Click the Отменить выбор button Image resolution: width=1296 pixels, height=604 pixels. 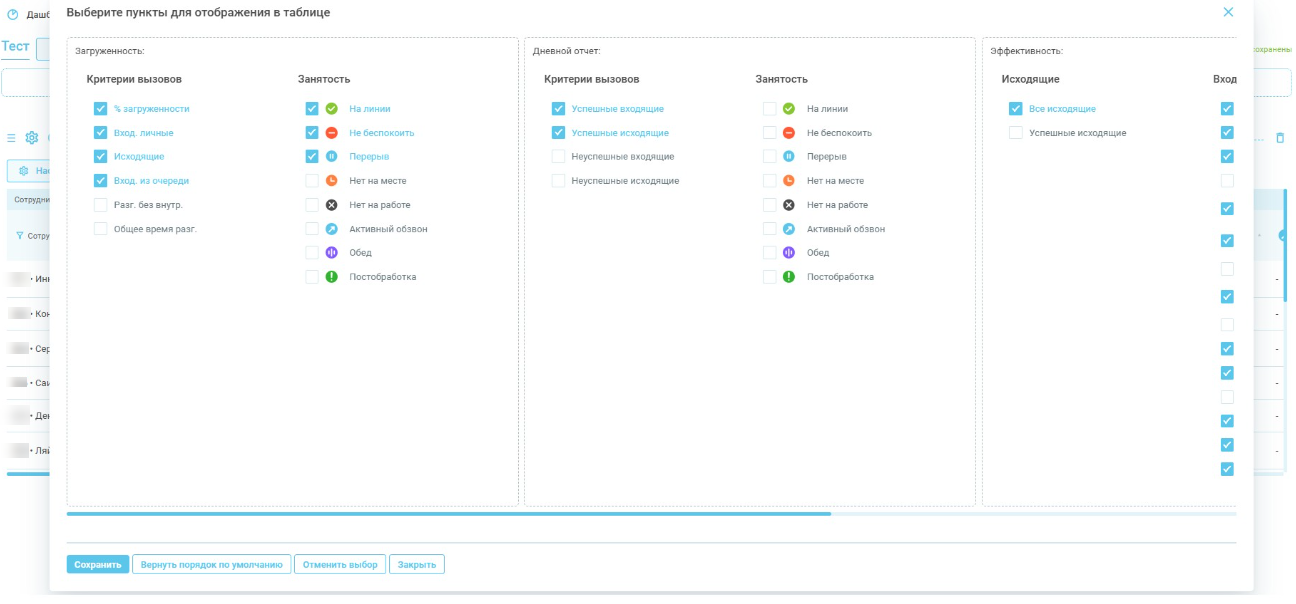tap(340, 565)
